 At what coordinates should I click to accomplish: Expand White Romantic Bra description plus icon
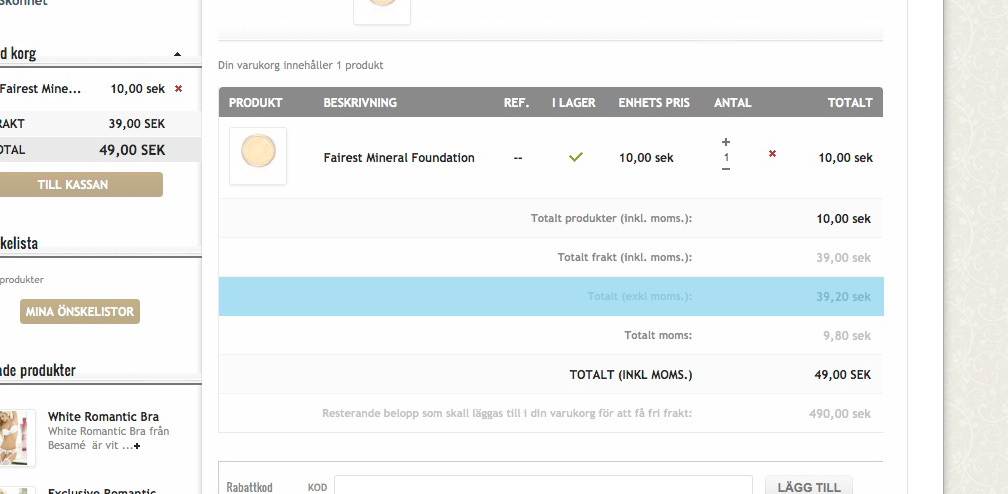pyautogui.click(x=137, y=446)
